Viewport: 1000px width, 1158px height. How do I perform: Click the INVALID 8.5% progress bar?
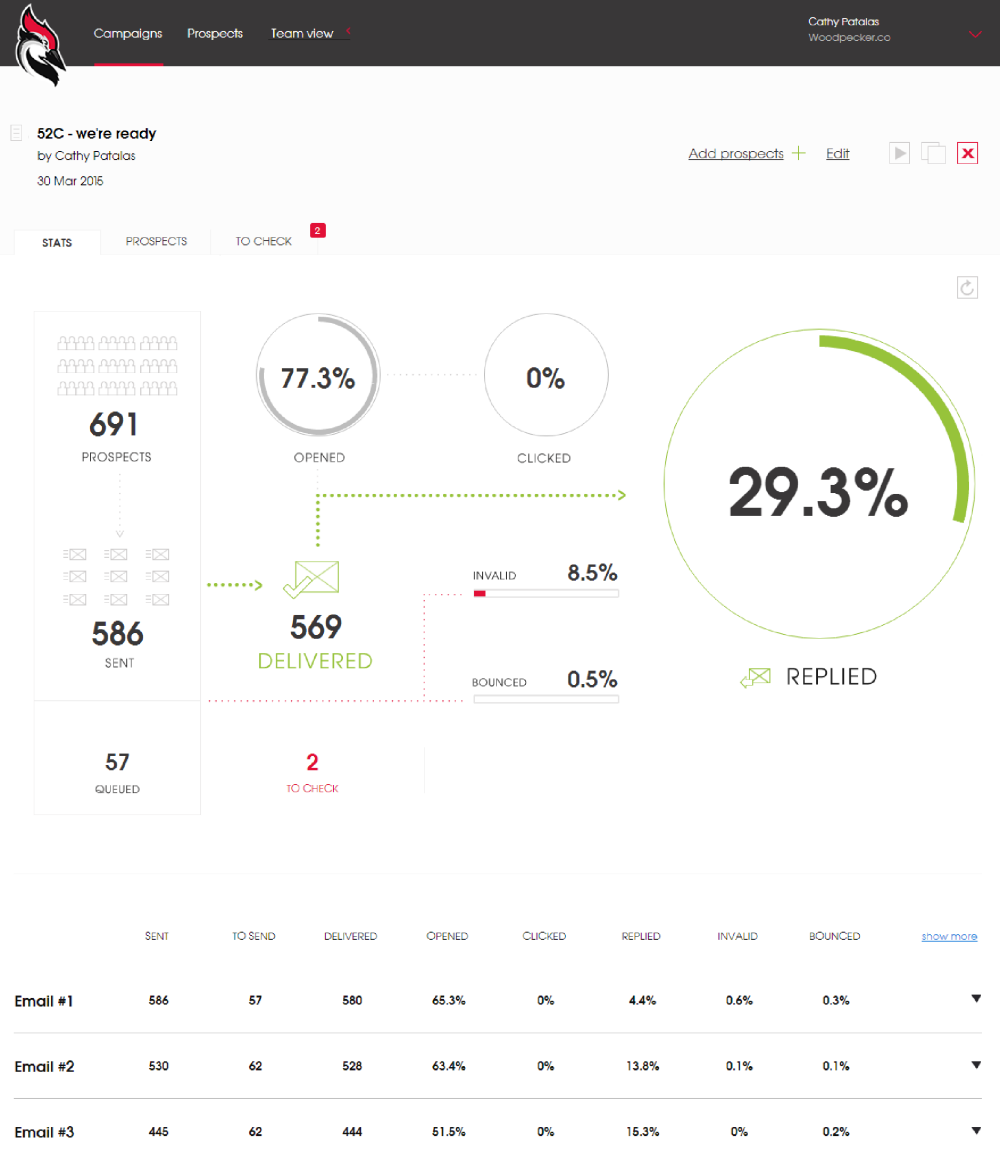point(546,593)
